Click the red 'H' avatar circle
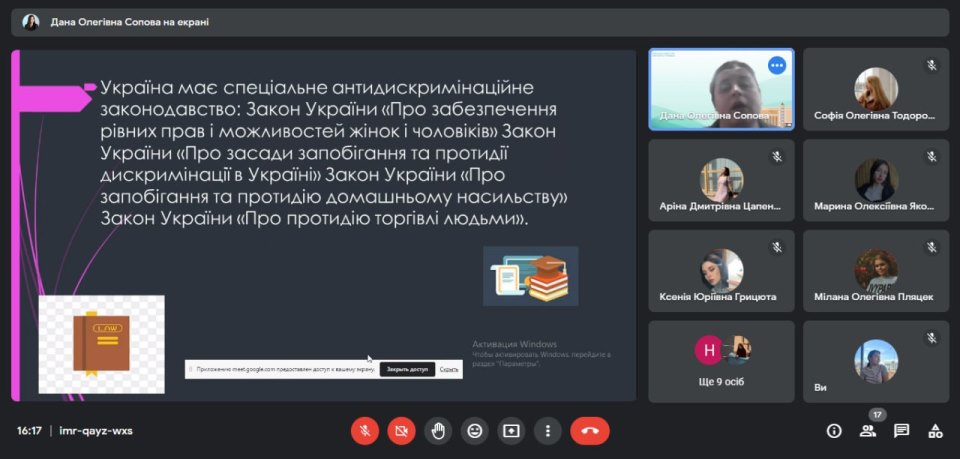Screen dimensions: 960x459 [709, 351]
